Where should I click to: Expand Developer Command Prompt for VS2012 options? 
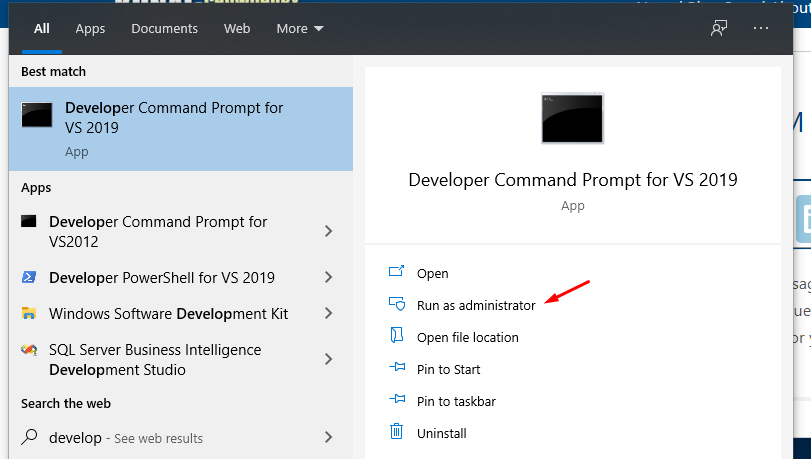328,231
